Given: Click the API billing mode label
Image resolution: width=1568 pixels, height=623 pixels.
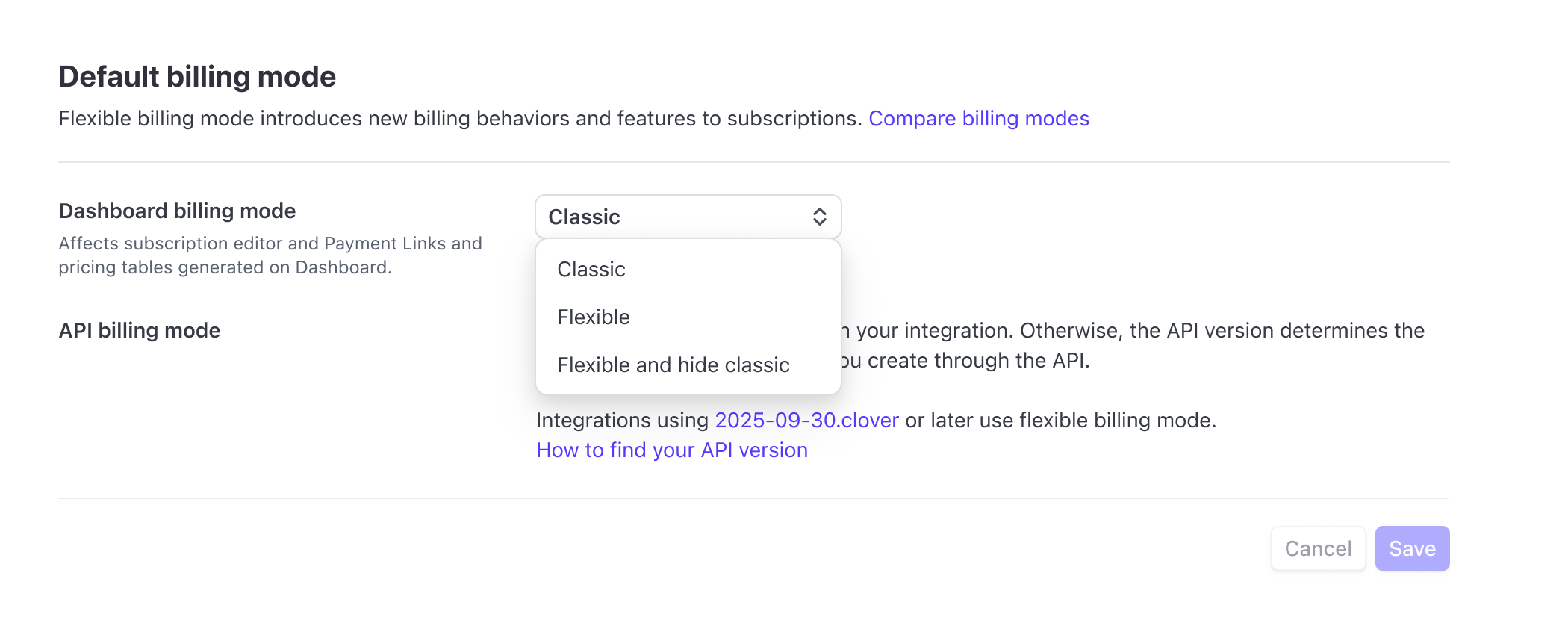Looking at the screenshot, I should [140, 330].
